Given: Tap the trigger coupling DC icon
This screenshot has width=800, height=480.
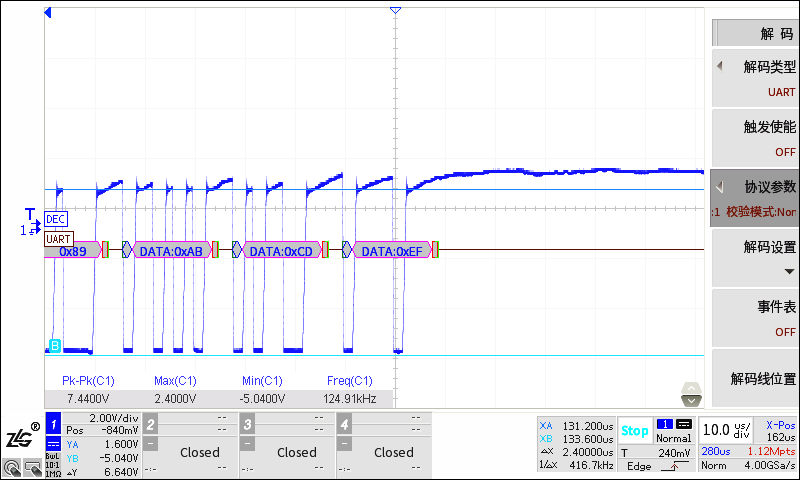Looking at the screenshot, I should point(684,424).
